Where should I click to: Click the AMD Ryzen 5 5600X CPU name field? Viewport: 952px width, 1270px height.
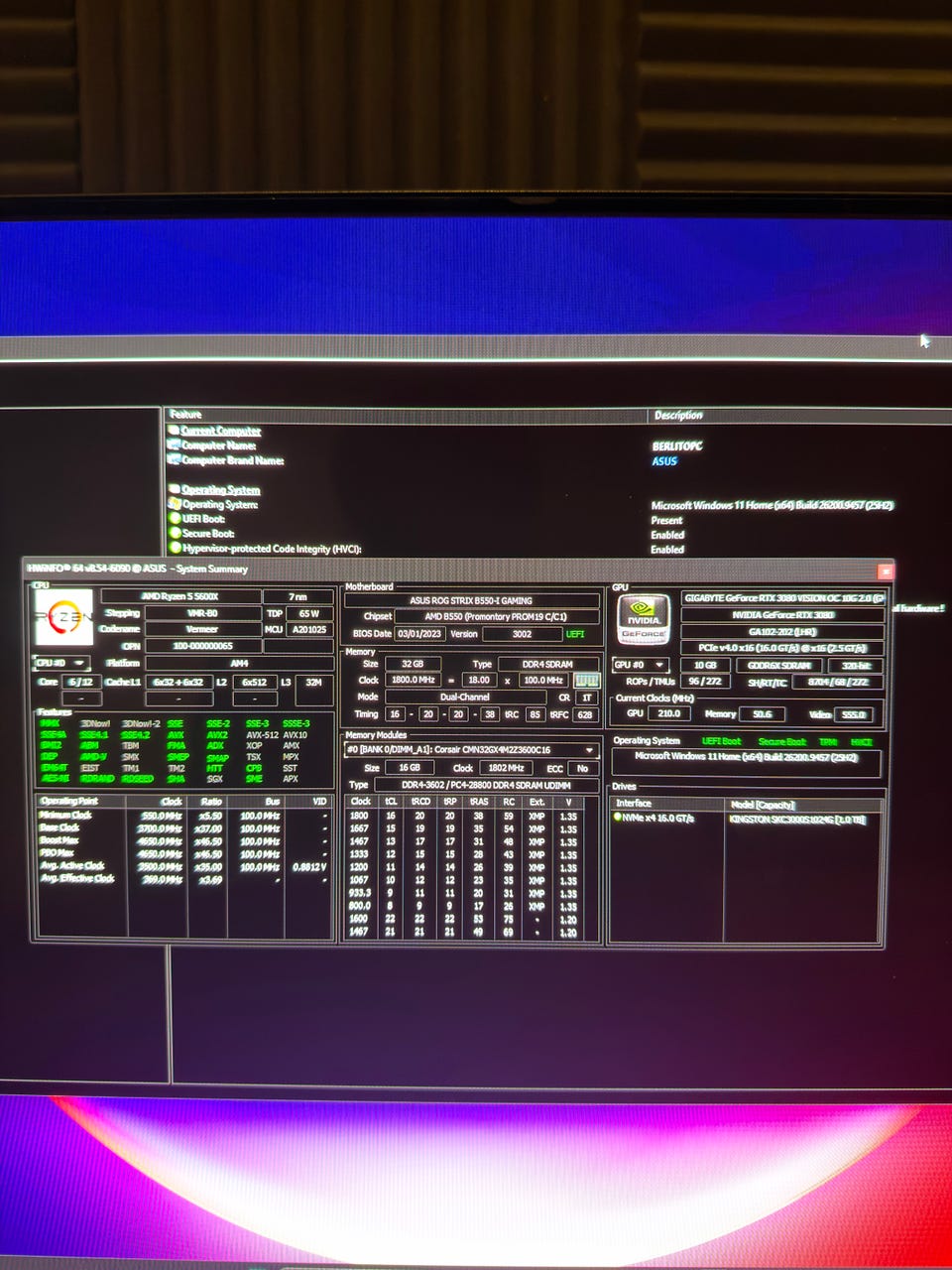pos(180,596)
